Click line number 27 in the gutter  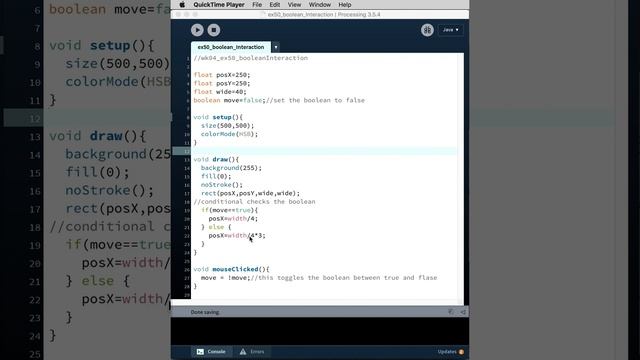pos(187,278)
